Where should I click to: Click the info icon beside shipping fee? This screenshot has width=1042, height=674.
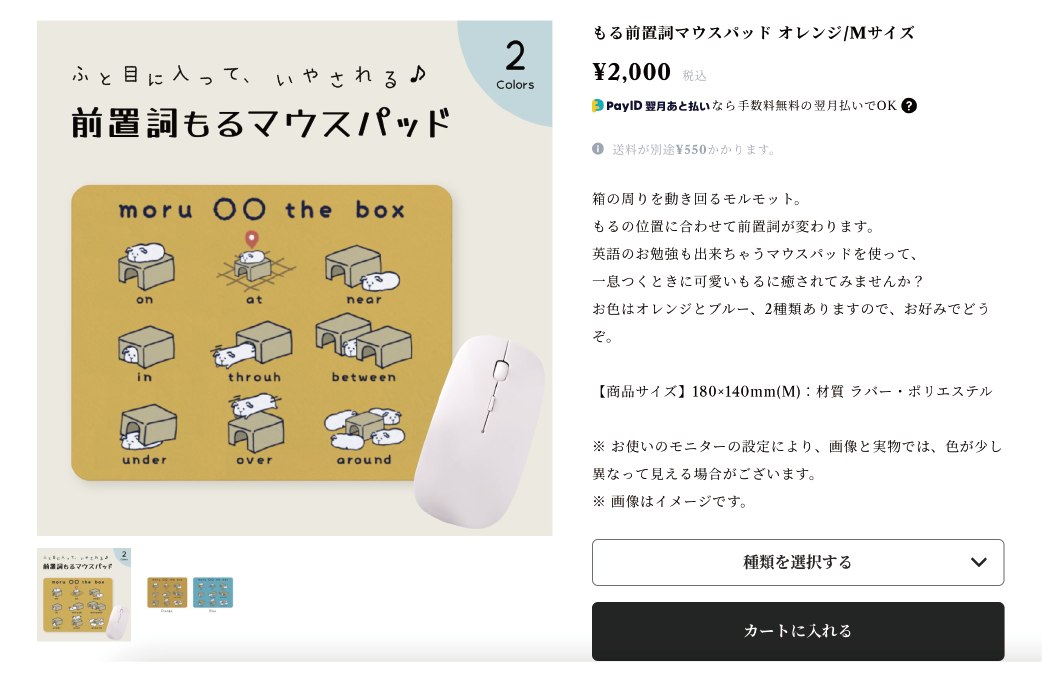[598, 149]
